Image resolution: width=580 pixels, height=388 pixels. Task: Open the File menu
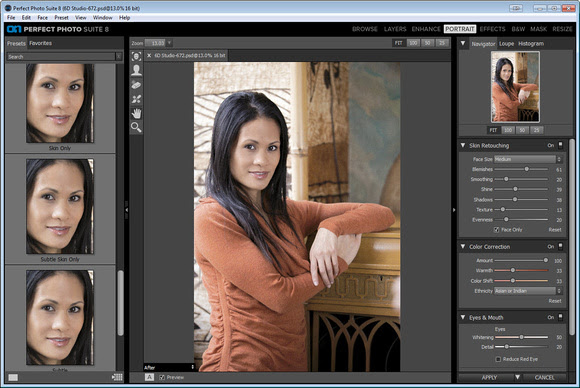[x=11, y=17]
